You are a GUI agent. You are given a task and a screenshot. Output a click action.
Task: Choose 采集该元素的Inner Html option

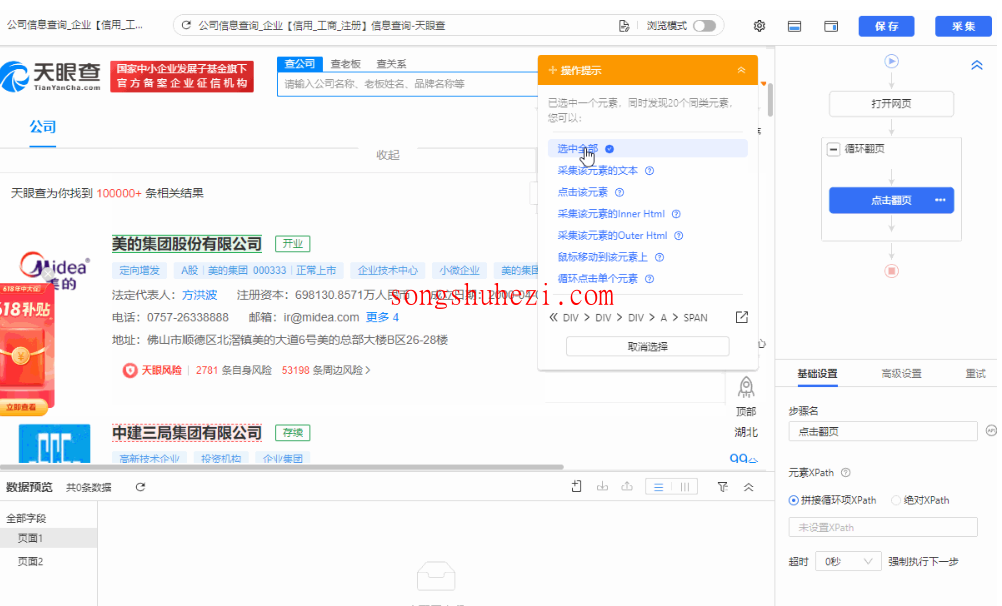point(611,214)
